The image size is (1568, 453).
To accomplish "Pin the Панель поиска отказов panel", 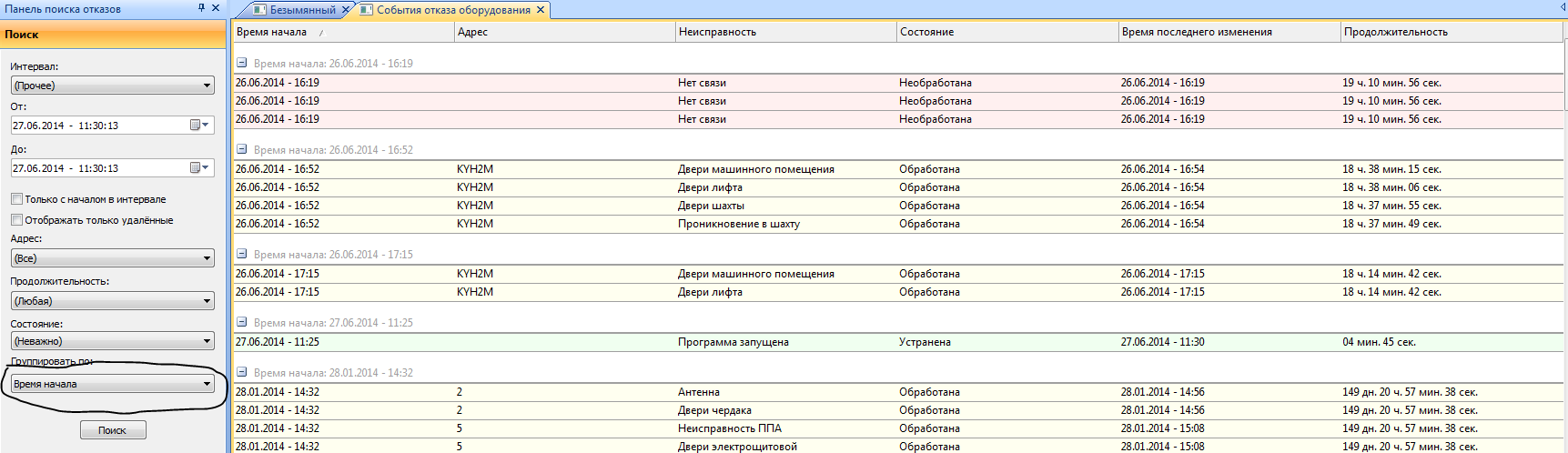I will pos(201,8).
